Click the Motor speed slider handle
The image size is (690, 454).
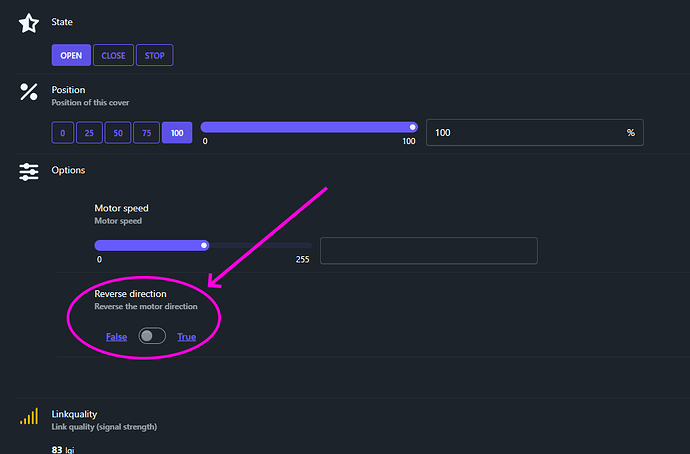(204, 244)
